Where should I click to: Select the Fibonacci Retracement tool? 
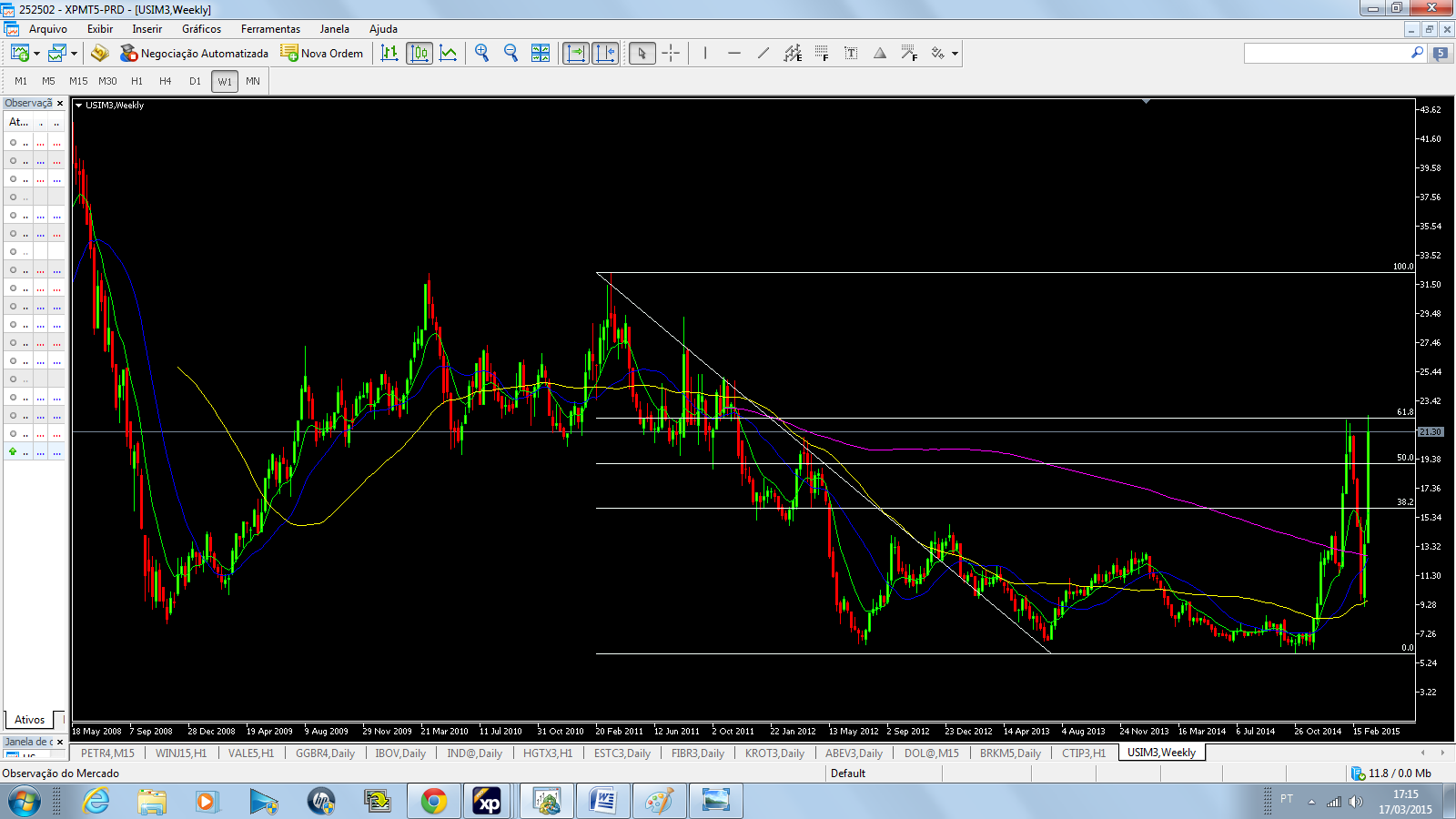tap(822, 53)
